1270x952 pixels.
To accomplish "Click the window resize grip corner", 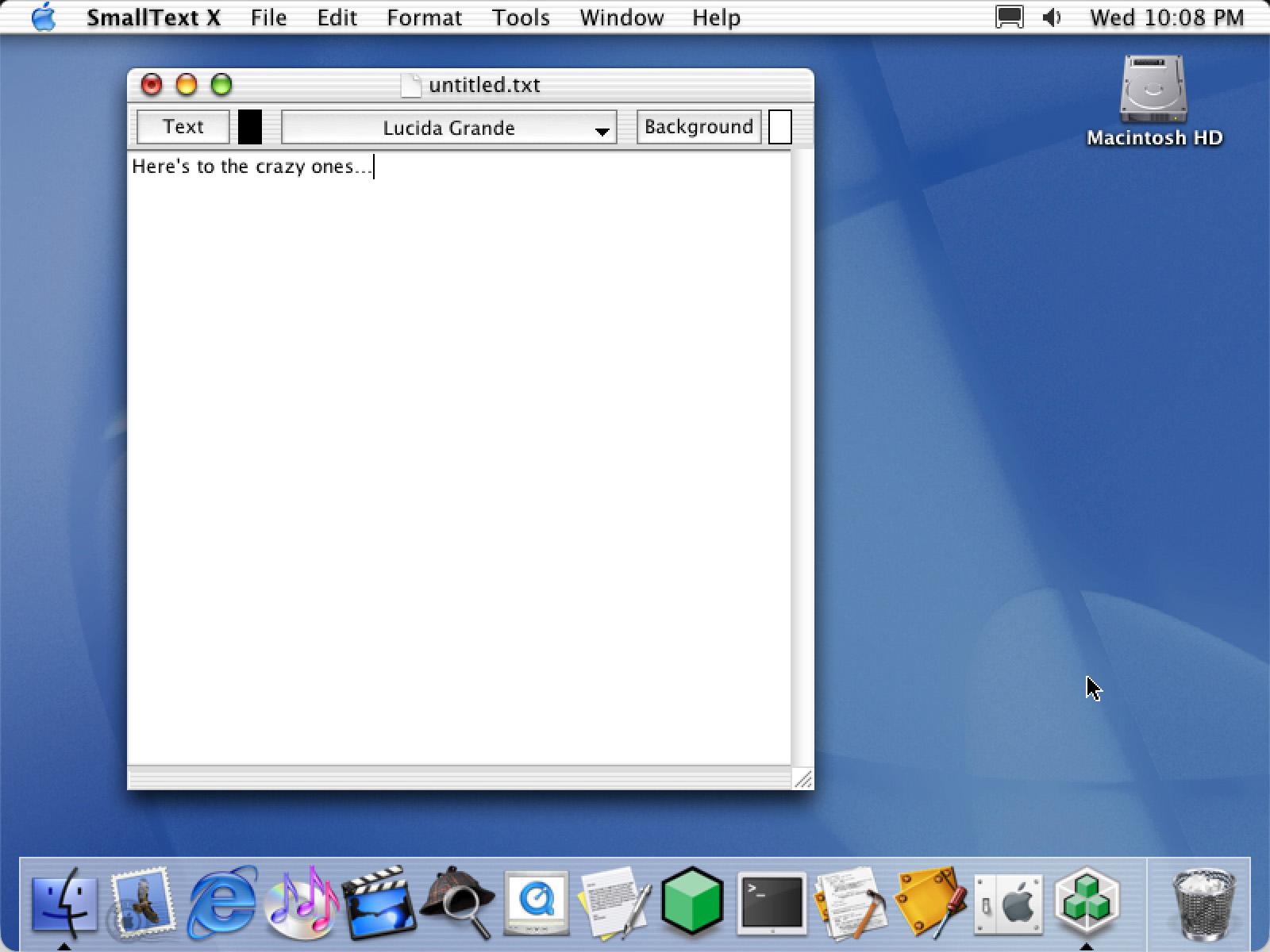I will click(802, 778).
